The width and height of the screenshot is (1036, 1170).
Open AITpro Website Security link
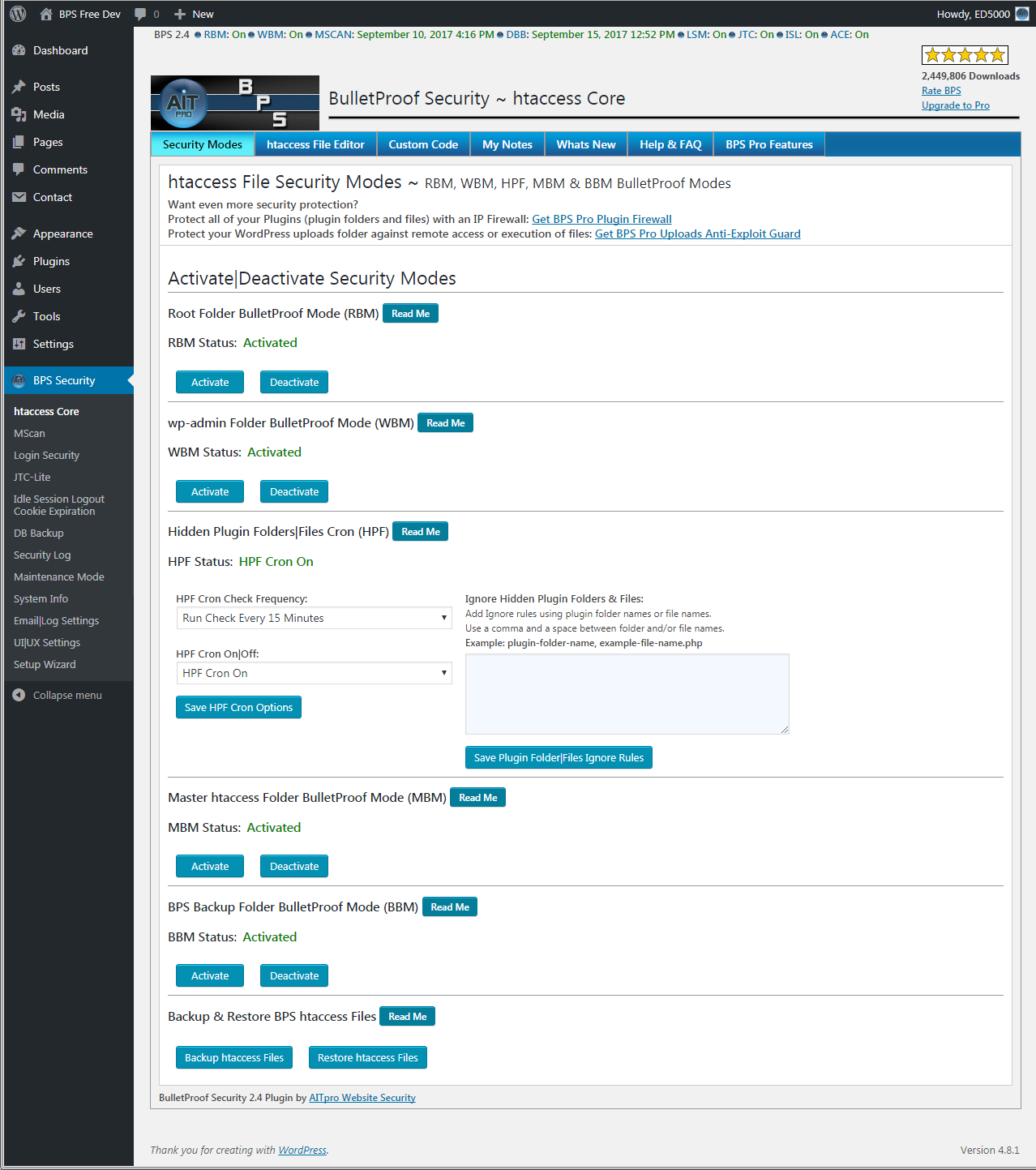point(362,1098)
